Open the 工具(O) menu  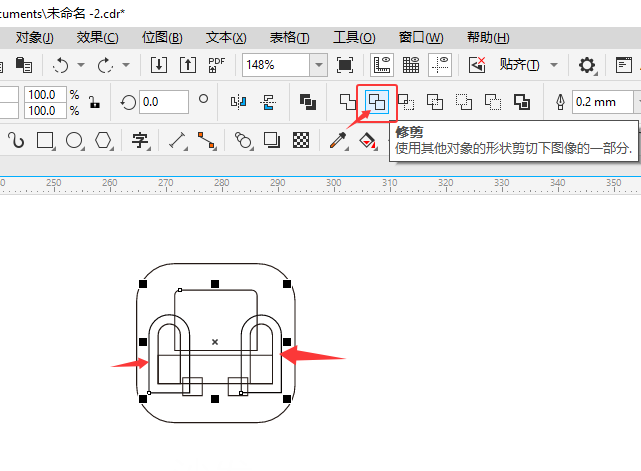pyautogui.click(x=354, y=38)
